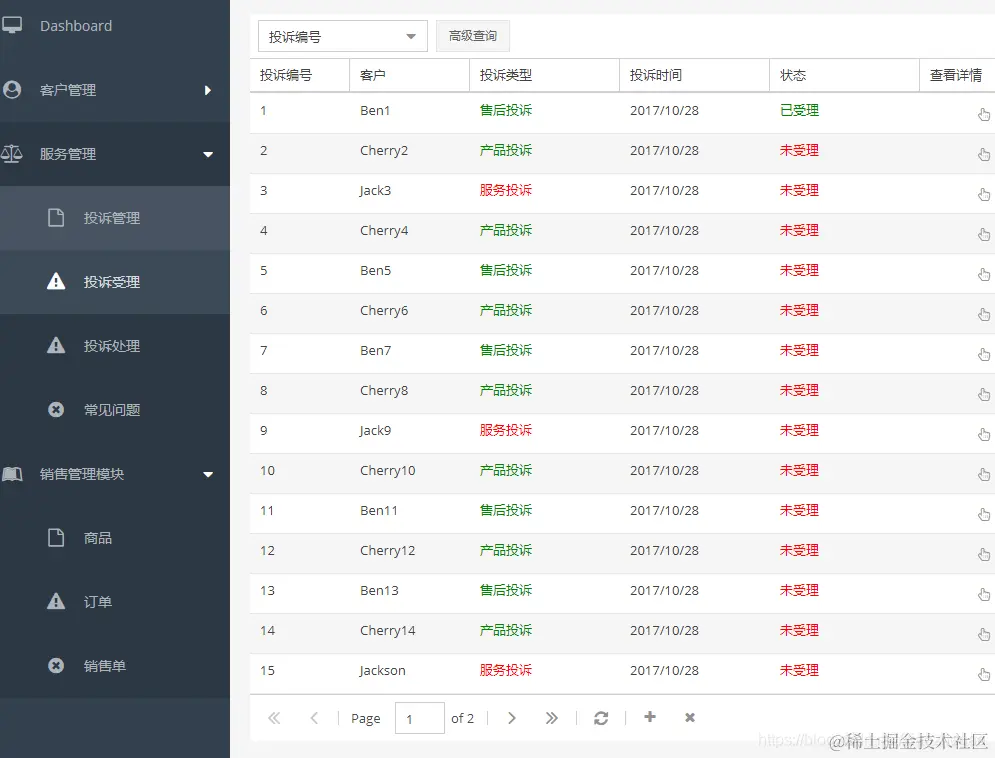The width and height of the screenshot is (995, 758).
Task: View details hand icon for Ben7
Action: 984,354
